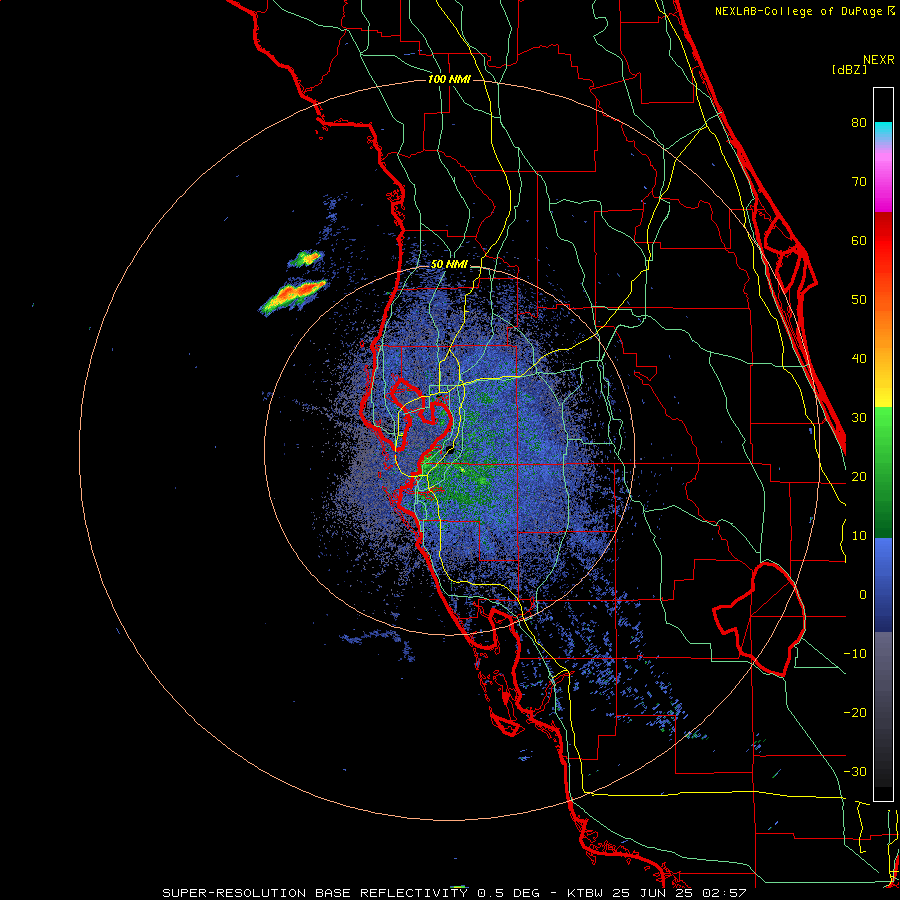Image resolution: width=900 pixels, height=900 pixels.
Task: Click the "100 NMI" range ring label
Action: click(449, 79)
